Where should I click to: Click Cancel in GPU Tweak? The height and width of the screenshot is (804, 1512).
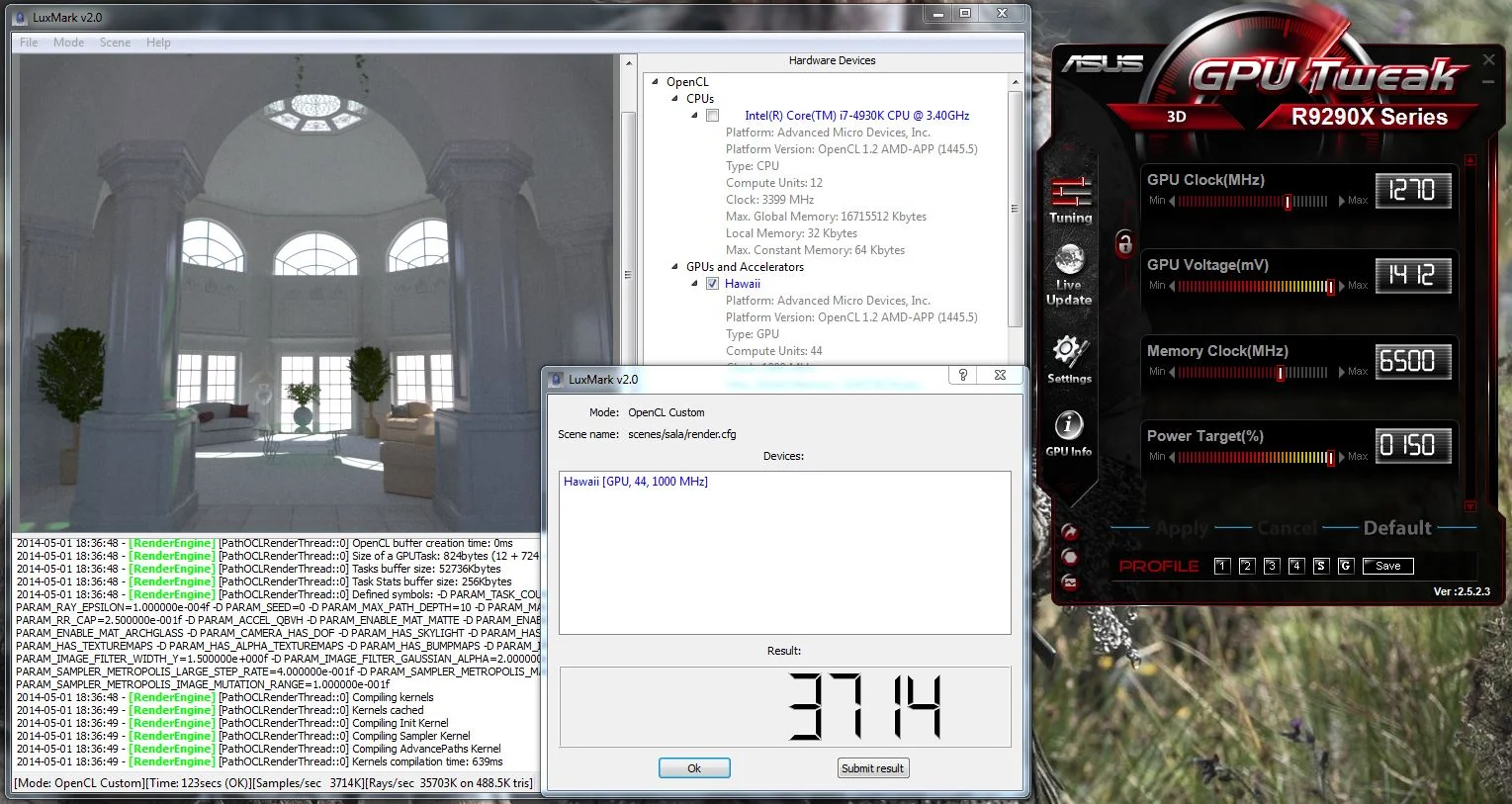coord(1288,528)
